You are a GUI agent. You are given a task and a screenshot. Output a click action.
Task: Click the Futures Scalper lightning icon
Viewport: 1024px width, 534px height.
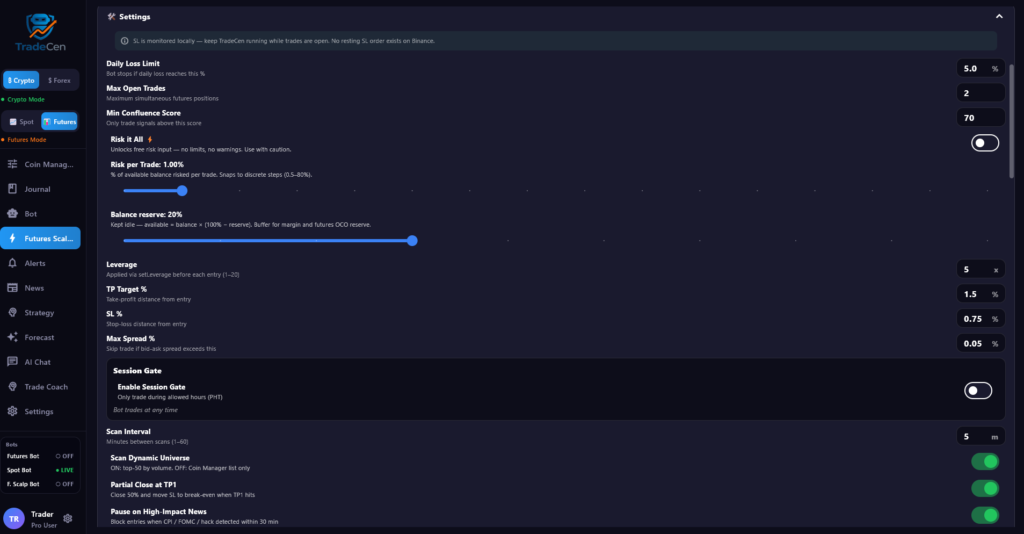(x=12, y=238)
